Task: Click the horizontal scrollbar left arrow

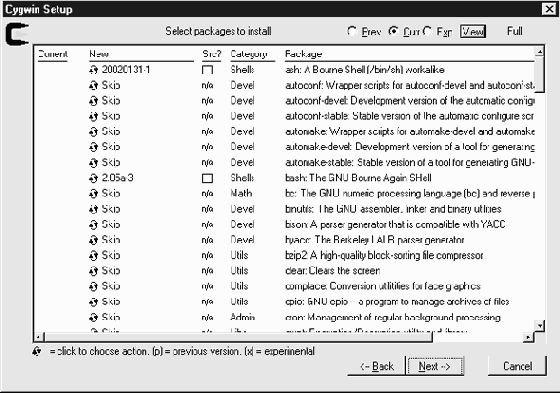Action: (39, 337)
